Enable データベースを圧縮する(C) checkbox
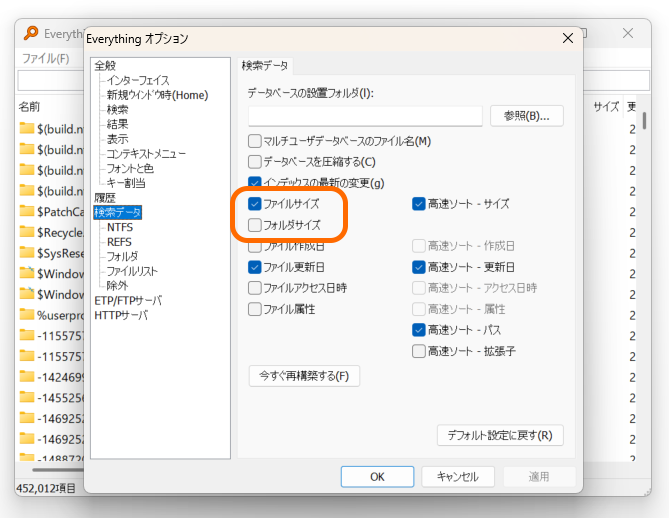Viewport: 669px width, 518px height. (255, 162)
